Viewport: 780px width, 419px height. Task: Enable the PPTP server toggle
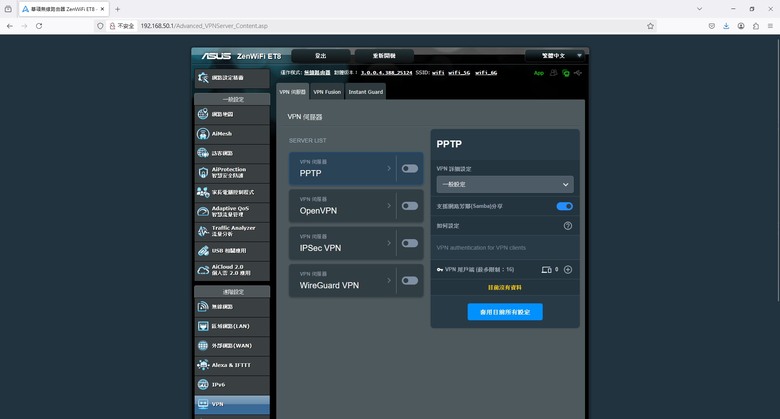[410, 169]
